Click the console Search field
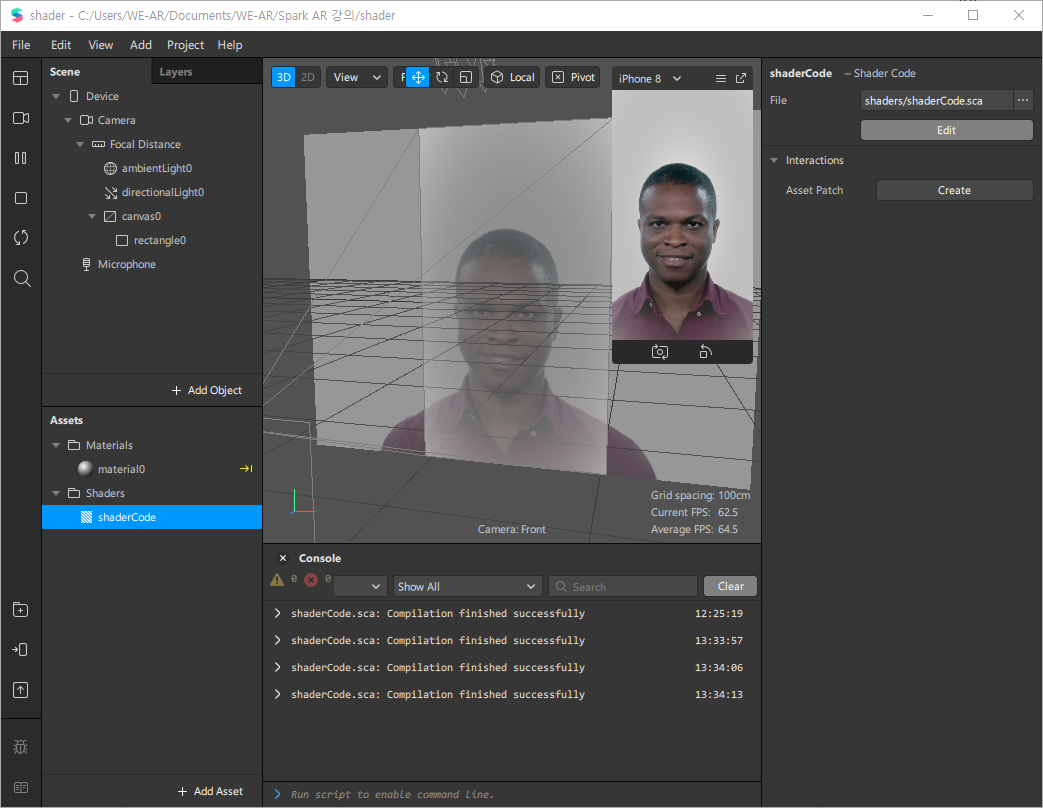1043x808 pixels. click(x=623, y=587)
